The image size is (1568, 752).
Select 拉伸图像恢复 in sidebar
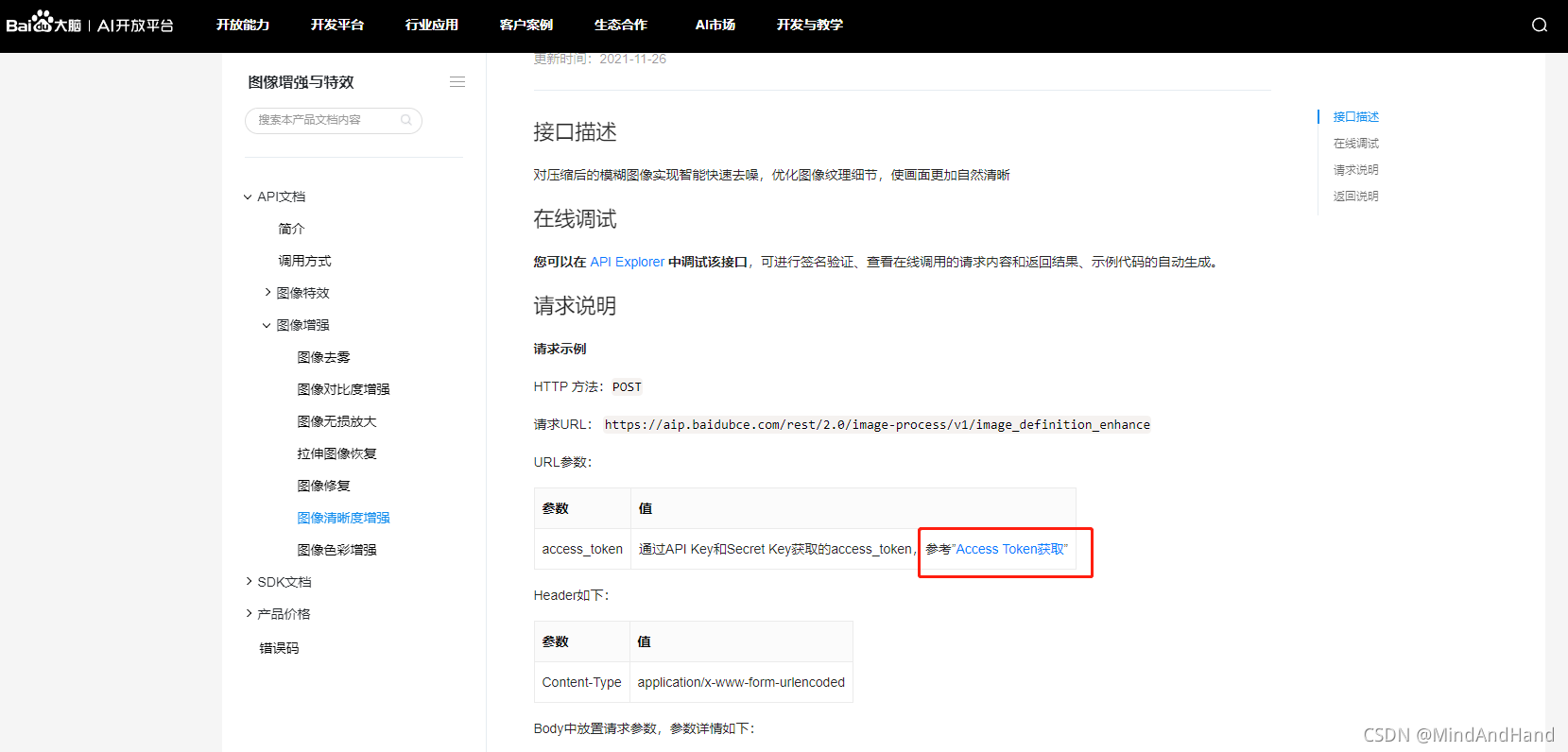(336, 453)
